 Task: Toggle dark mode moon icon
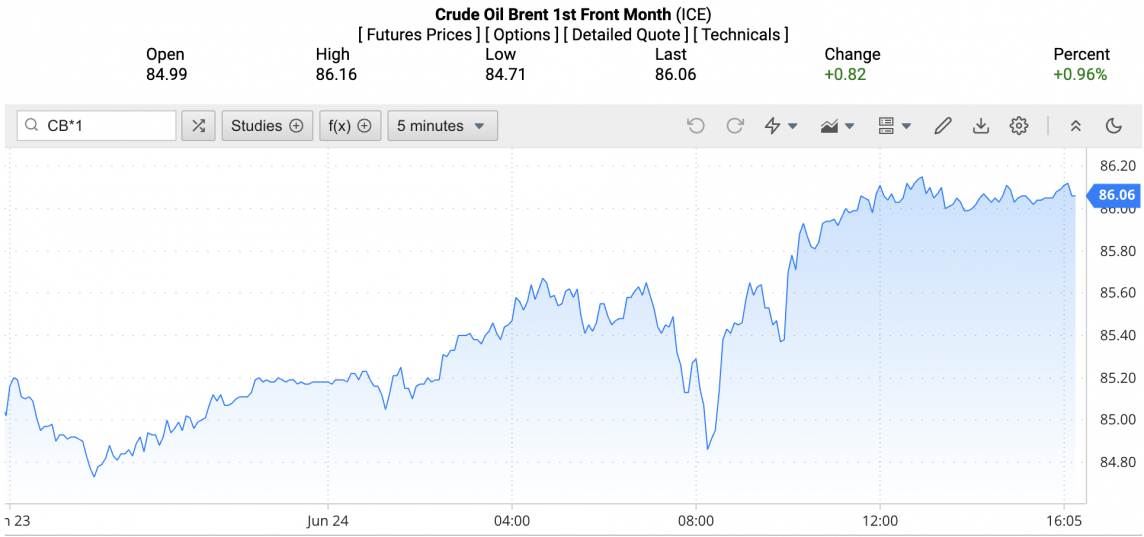click(x=1114, y=126)
